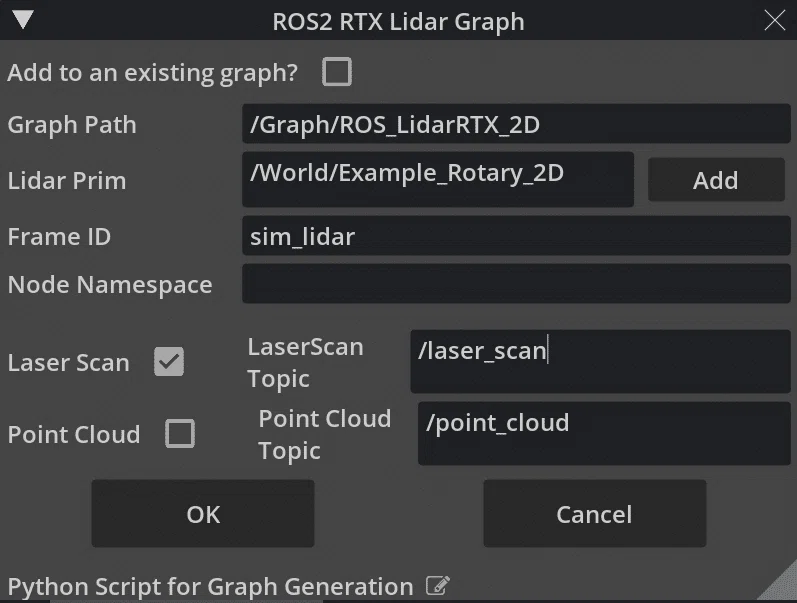Edit the Frame ID field sim_lidar
The image size is (797, 603).
(x=516, y=236)
